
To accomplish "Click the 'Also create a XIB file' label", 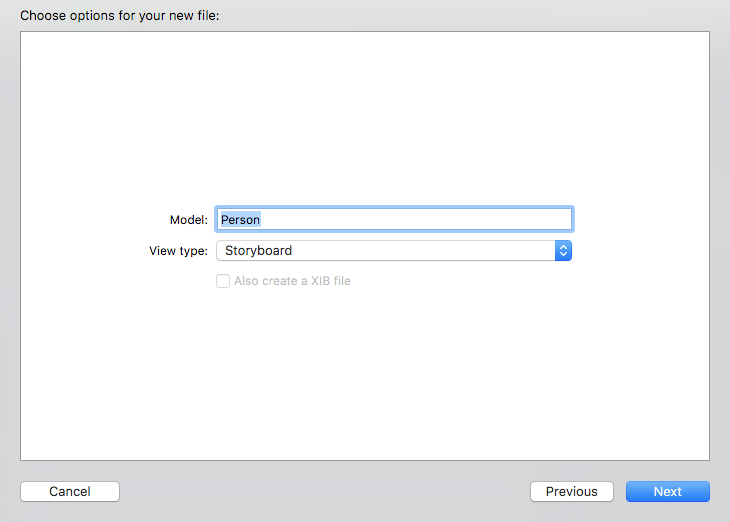I will [x=292, y=281].
